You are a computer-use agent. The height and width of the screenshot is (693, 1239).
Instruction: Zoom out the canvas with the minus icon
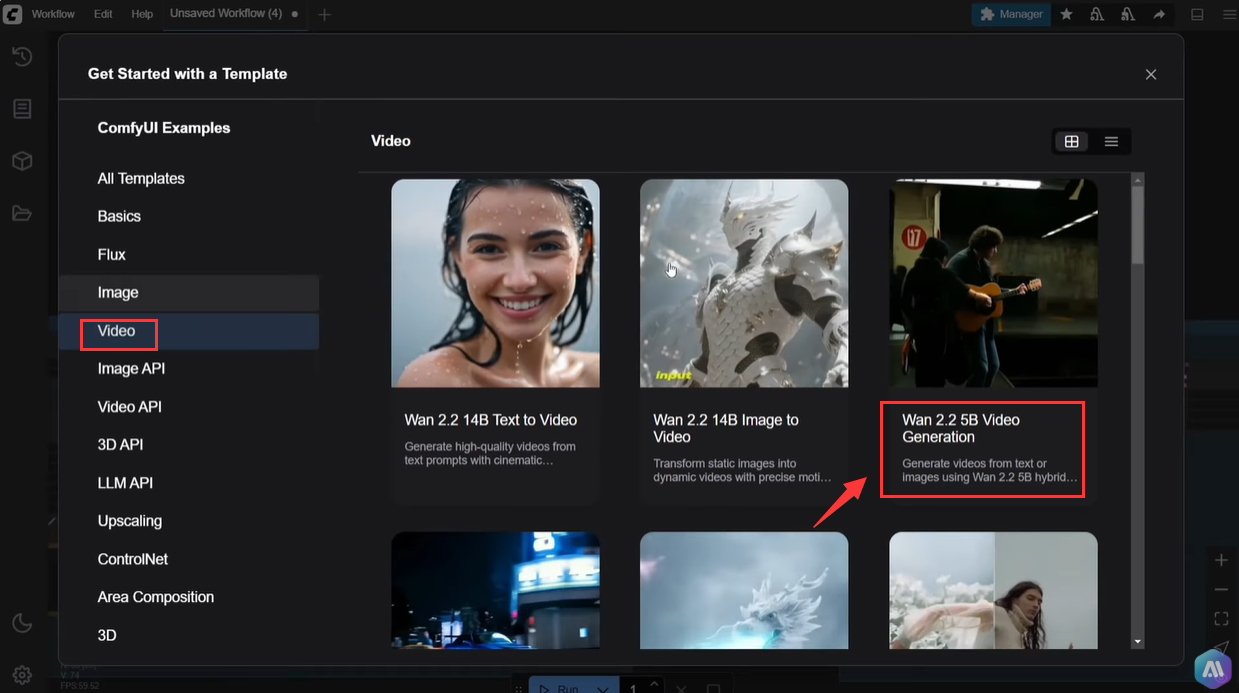pos(1221,590)
